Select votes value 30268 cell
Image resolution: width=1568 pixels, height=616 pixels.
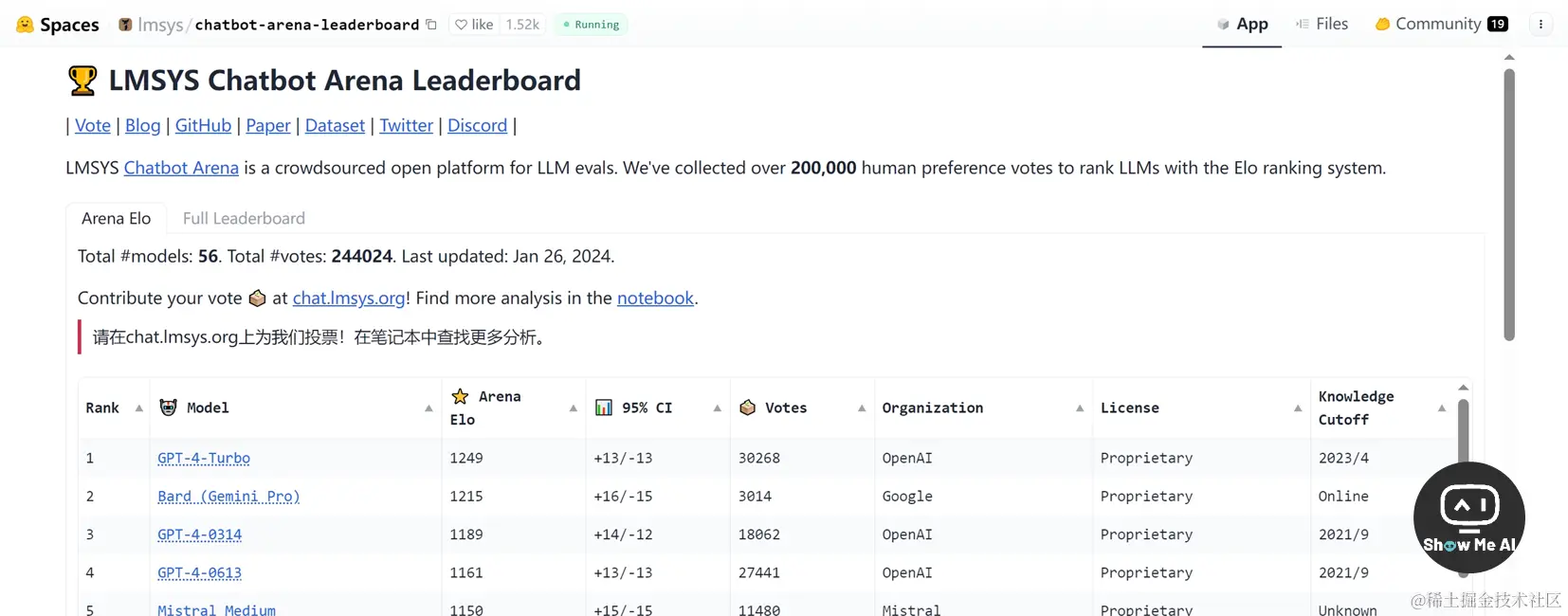(x=802, y=459)
